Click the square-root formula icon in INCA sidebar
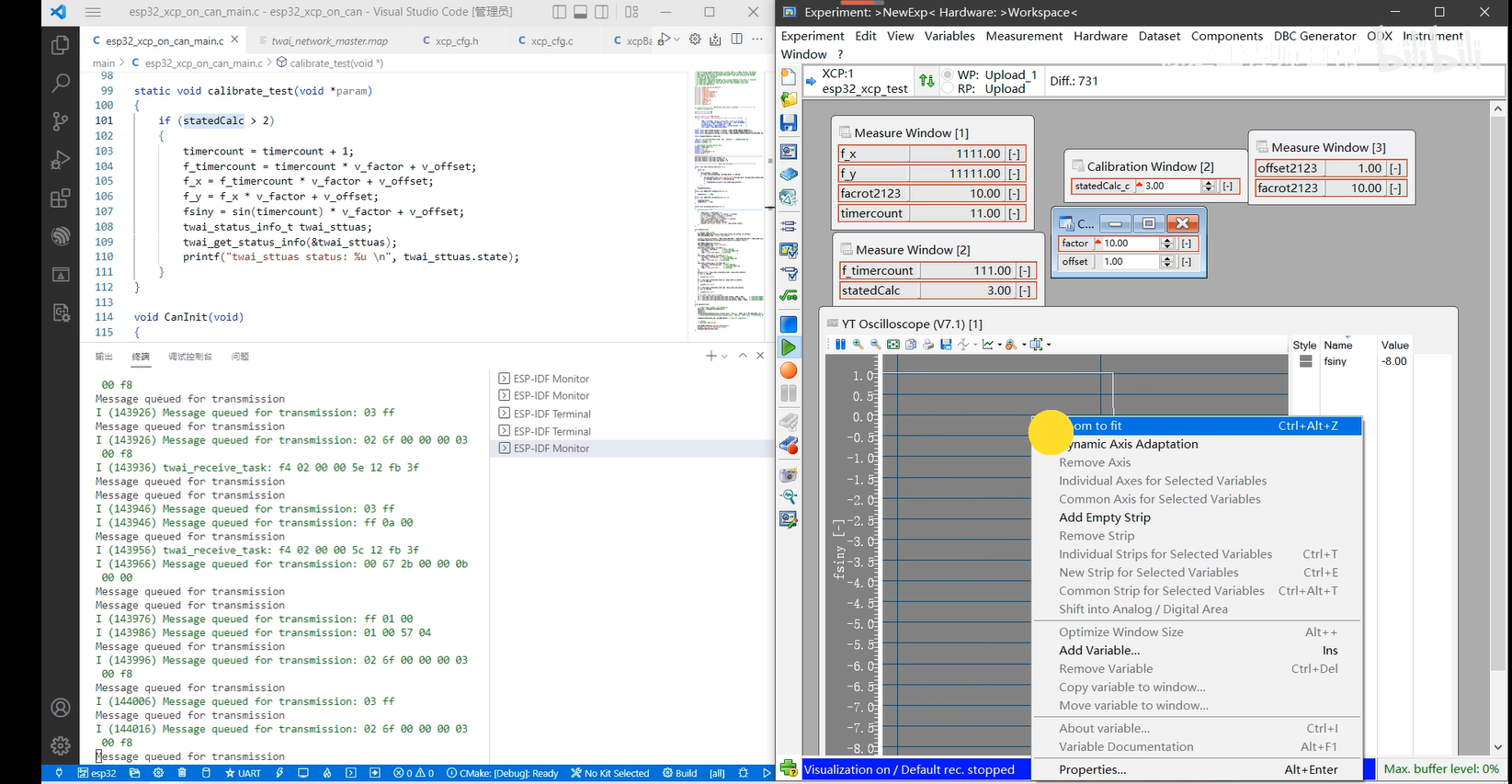This screenshot has width=1512, height=784. tap(789, 296)
